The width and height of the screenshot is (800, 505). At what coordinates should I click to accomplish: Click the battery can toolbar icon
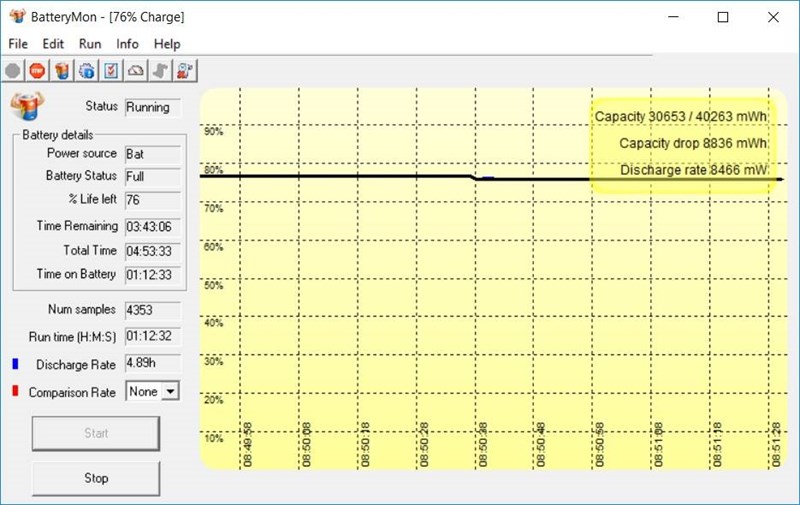tap(62, 70)
